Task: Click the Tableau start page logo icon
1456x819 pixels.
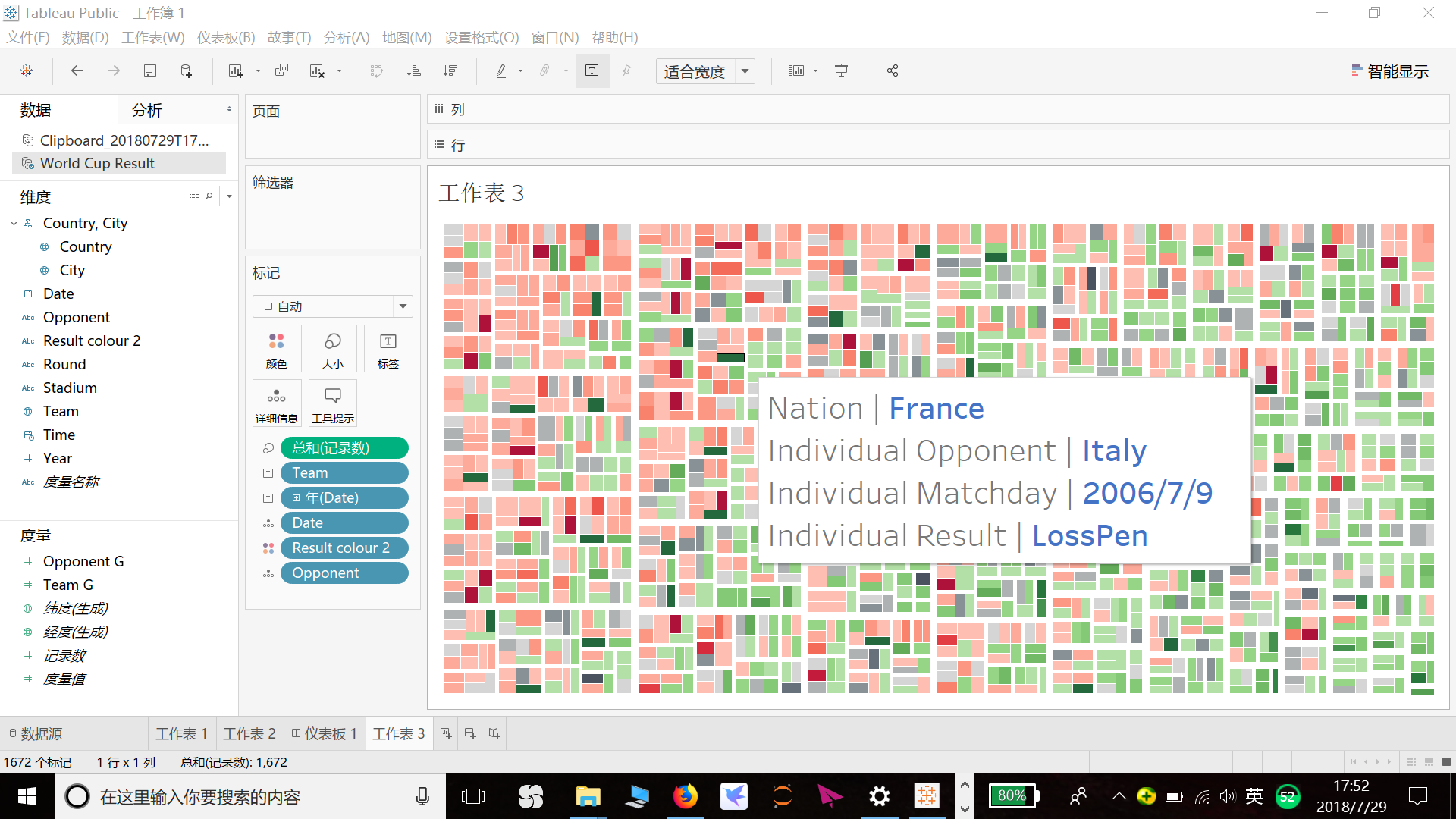Action: click(x=27, y=71)
